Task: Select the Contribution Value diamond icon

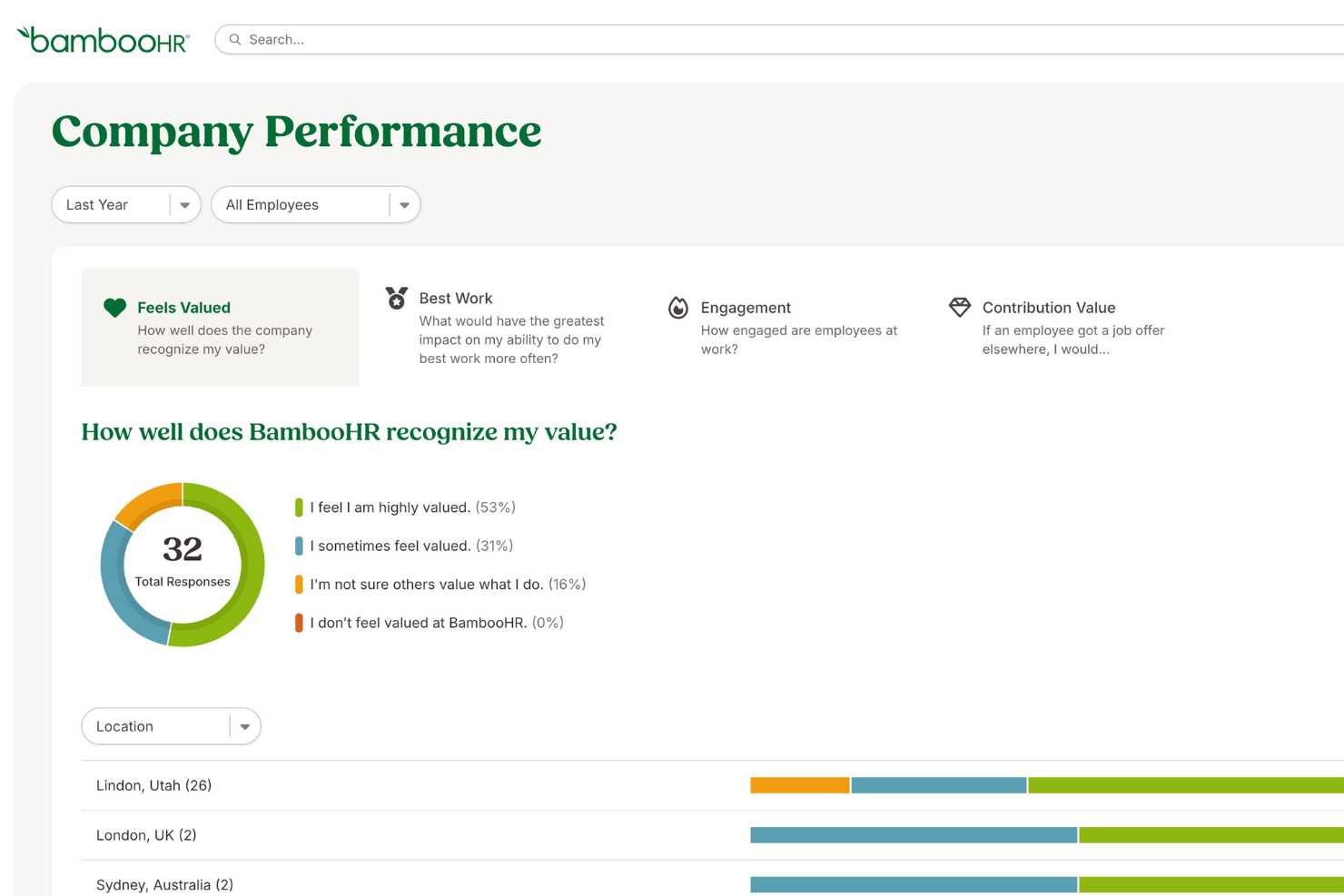Action: pos(960,307)
